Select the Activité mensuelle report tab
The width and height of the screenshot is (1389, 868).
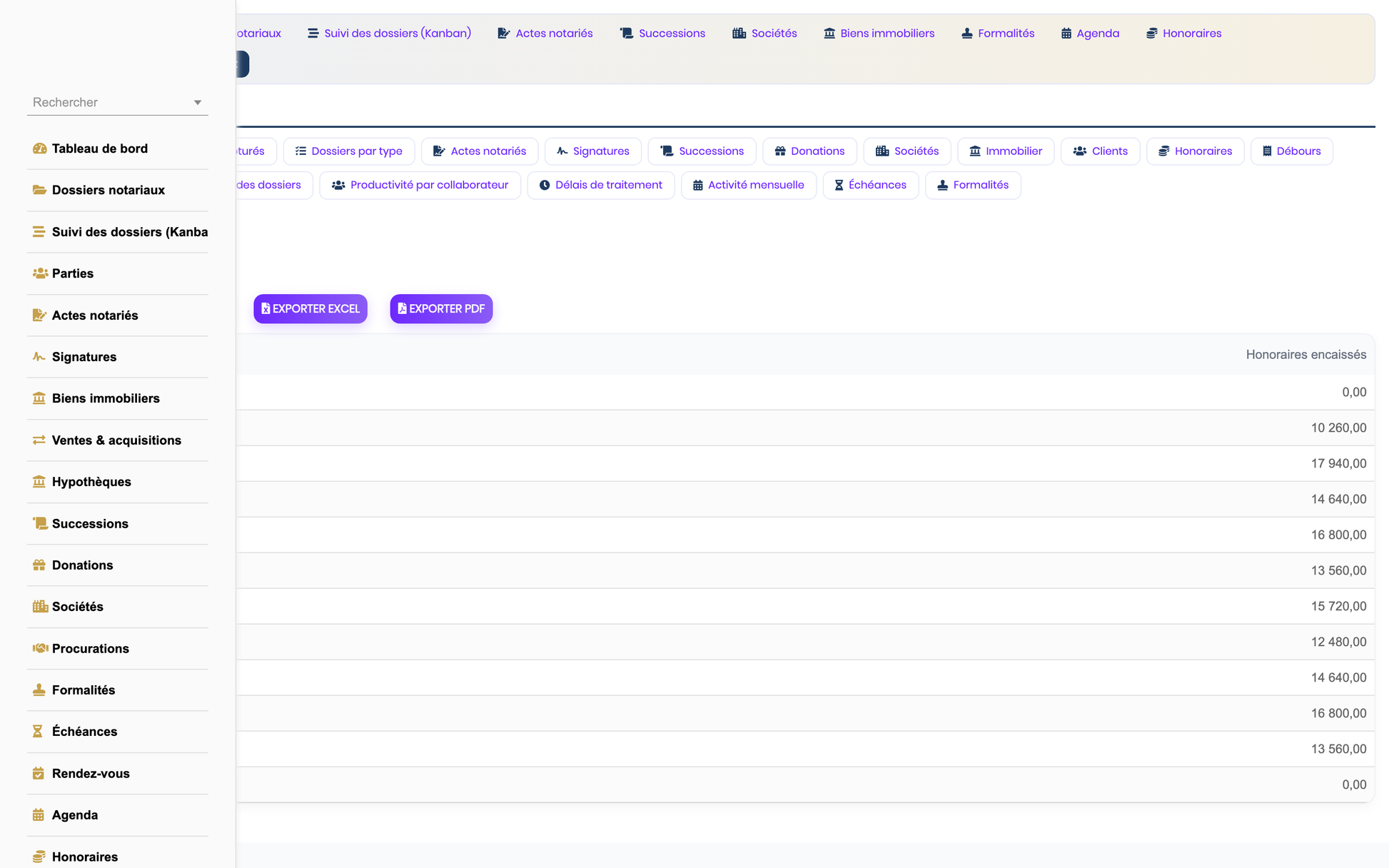click(x=749, y=186)
